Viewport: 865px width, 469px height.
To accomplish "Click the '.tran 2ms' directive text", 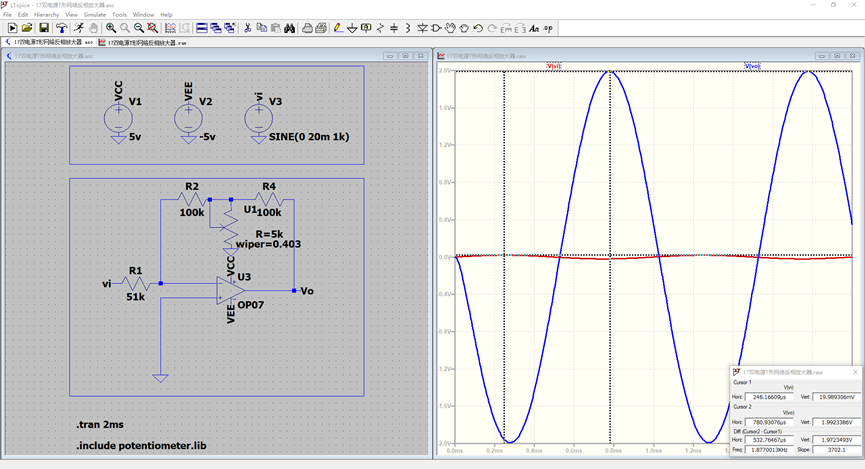I will pos(100,424).
